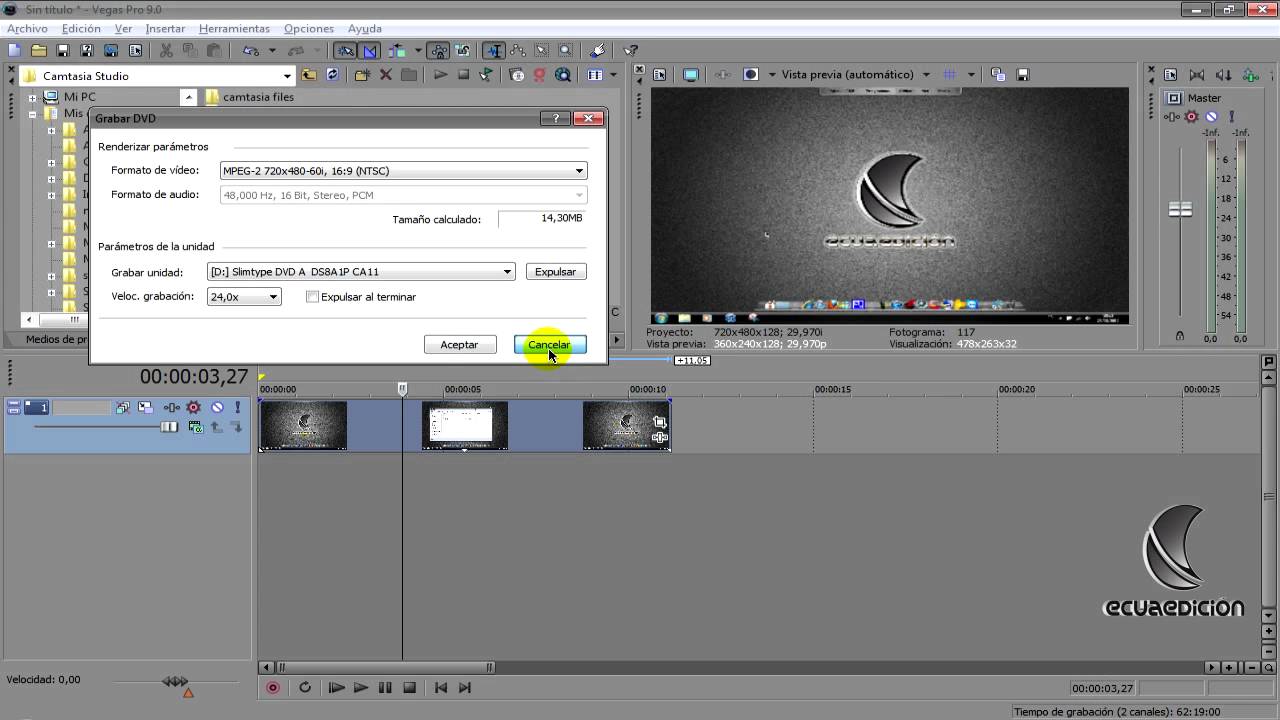Viewport: 1280px width, 720px height.
Task: Toggle automatic crossfades icon
Action: pyautogui.click(x=370, y=50)
